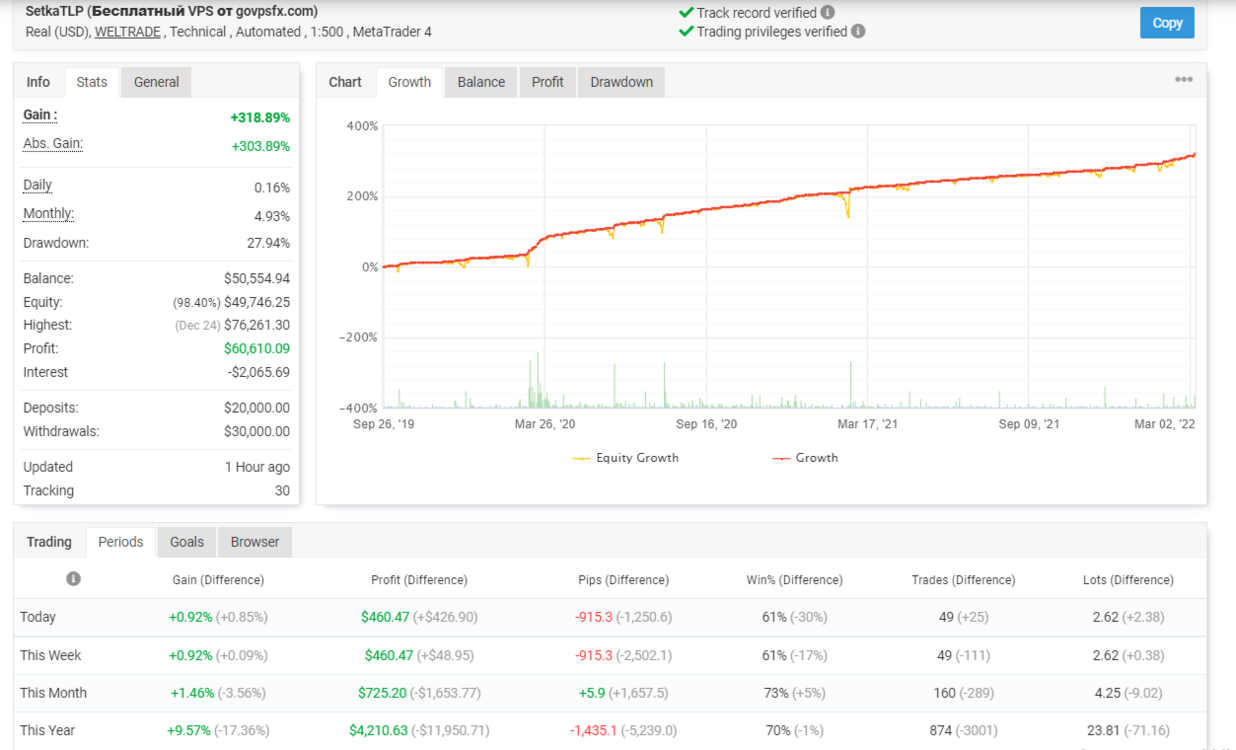The height and width of the screenshot is (750, 1236).
Task: Click the green checkmark by Trading privileges verified
Action: 686,31
